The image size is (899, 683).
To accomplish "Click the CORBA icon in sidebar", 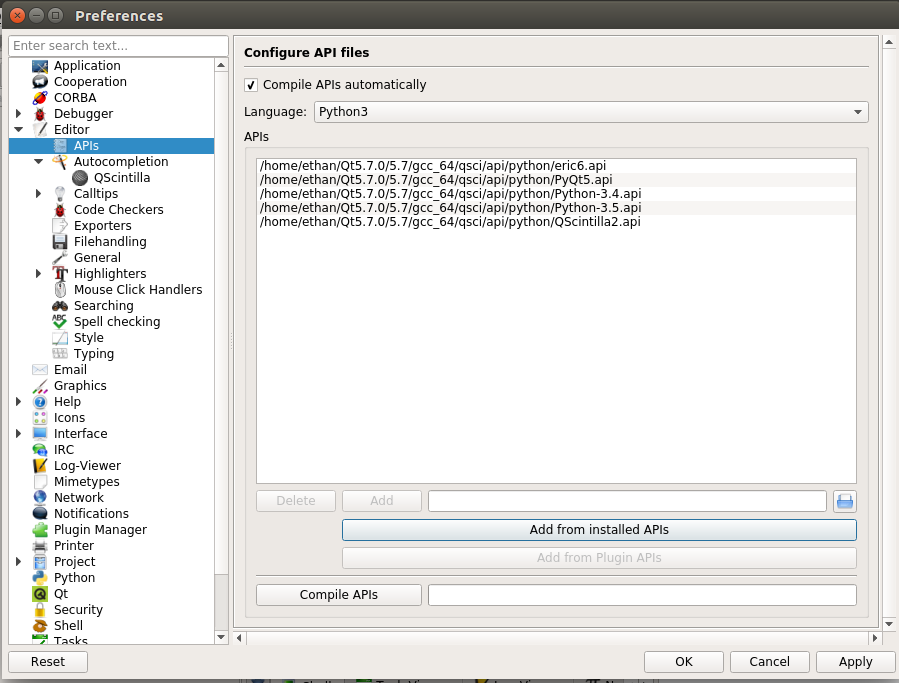I will [40, 98].
